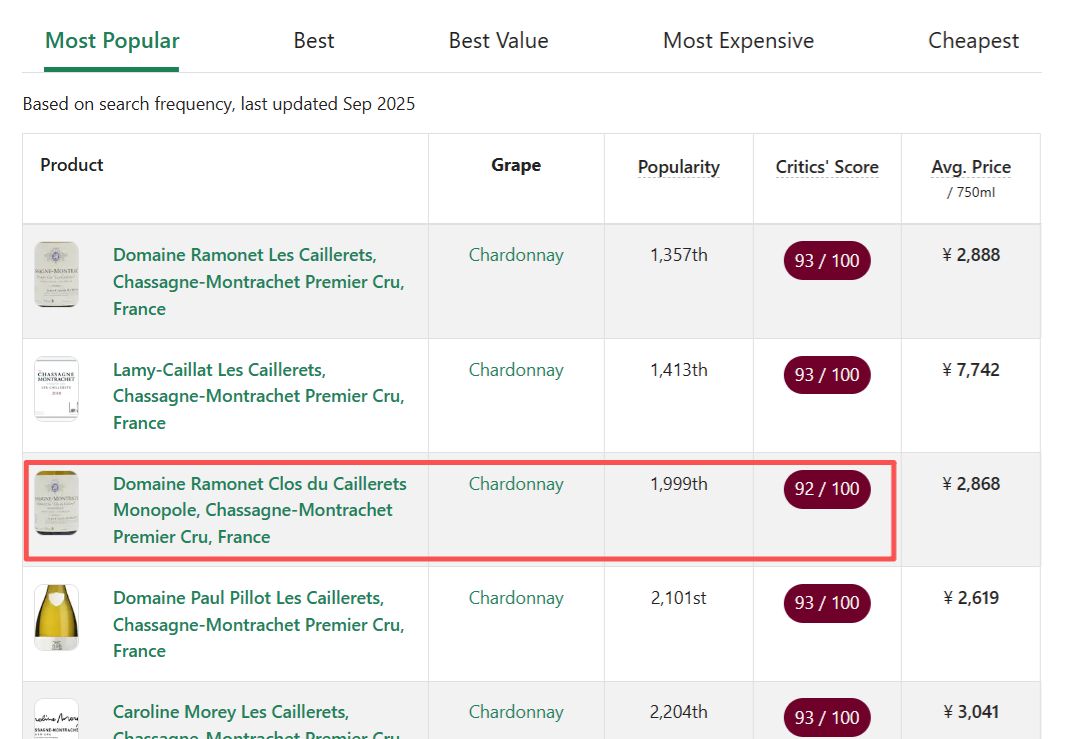Open Domaine Ramonet Clos du Caillerets thumbnail
1067x739 pixels.
click(56, 503)
